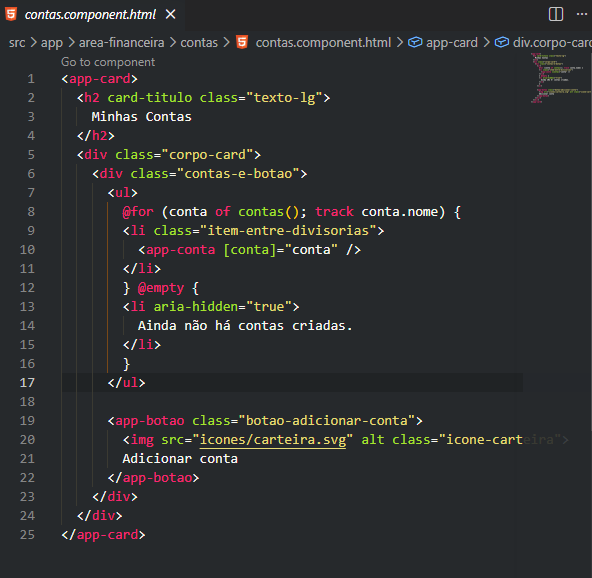The image size is (592, 578).
Task: Click the line number 8 gutter
Action: coord(31,211)
